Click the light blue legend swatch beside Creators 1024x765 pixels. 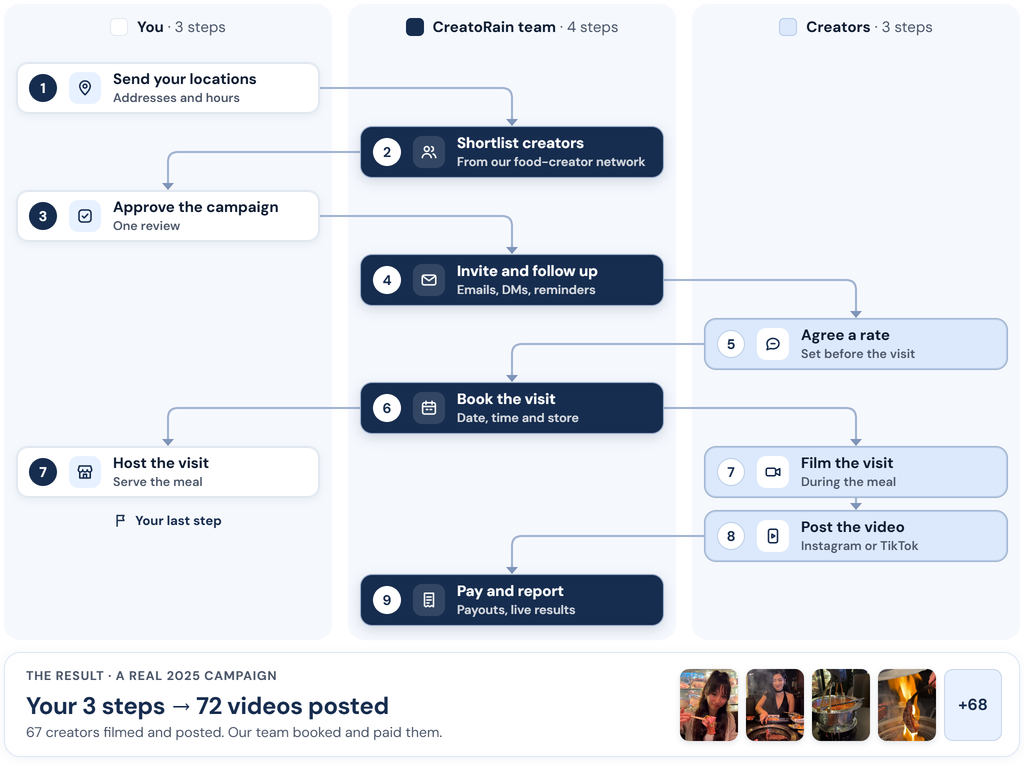point(788,27)
